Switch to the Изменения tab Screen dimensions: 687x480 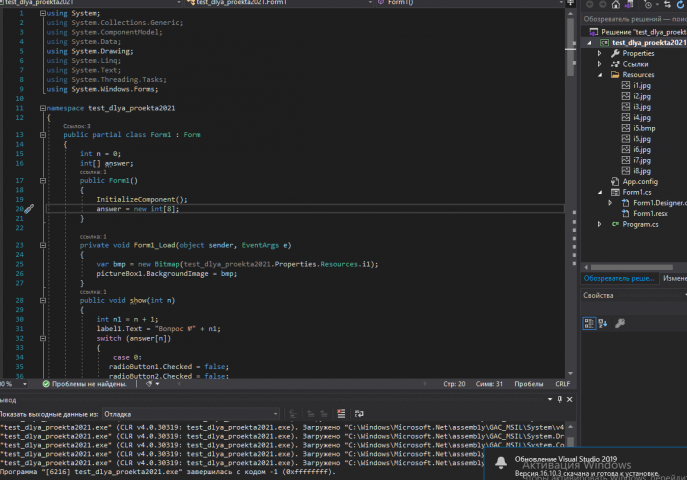(674, 278)
